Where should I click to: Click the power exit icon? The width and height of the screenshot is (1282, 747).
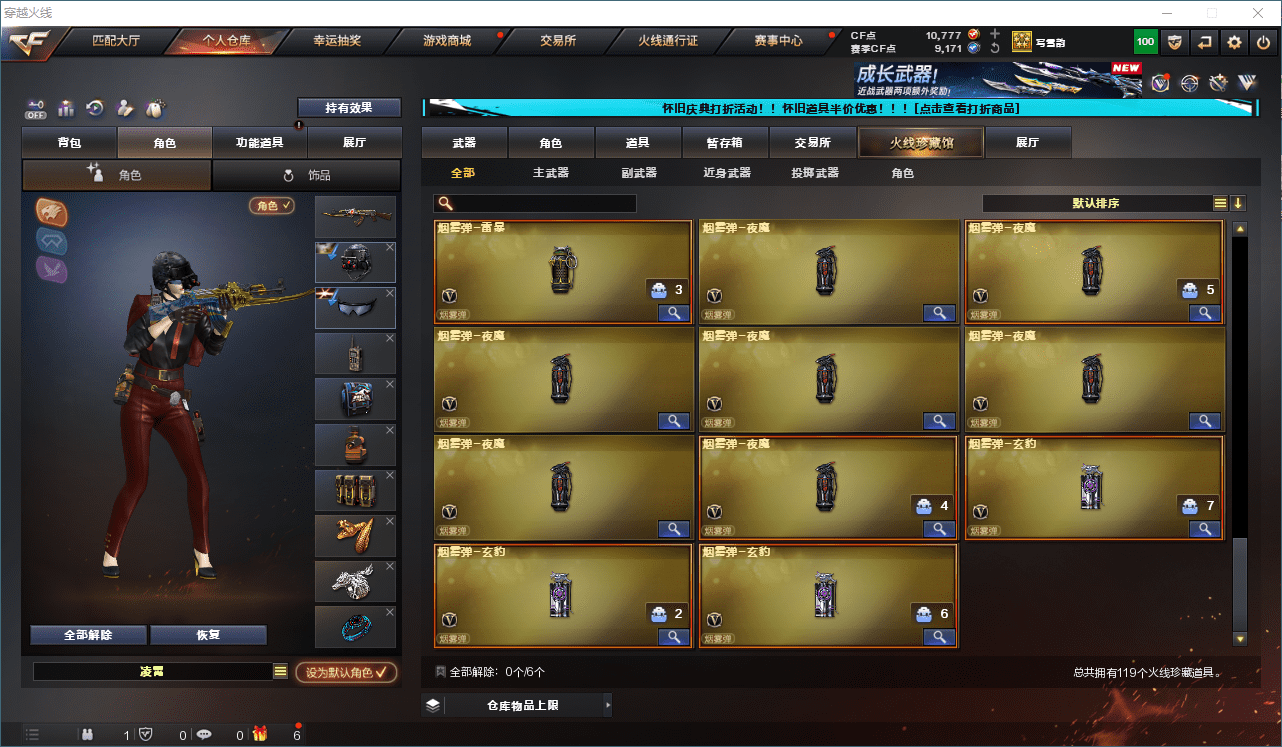pos(1264,42)
